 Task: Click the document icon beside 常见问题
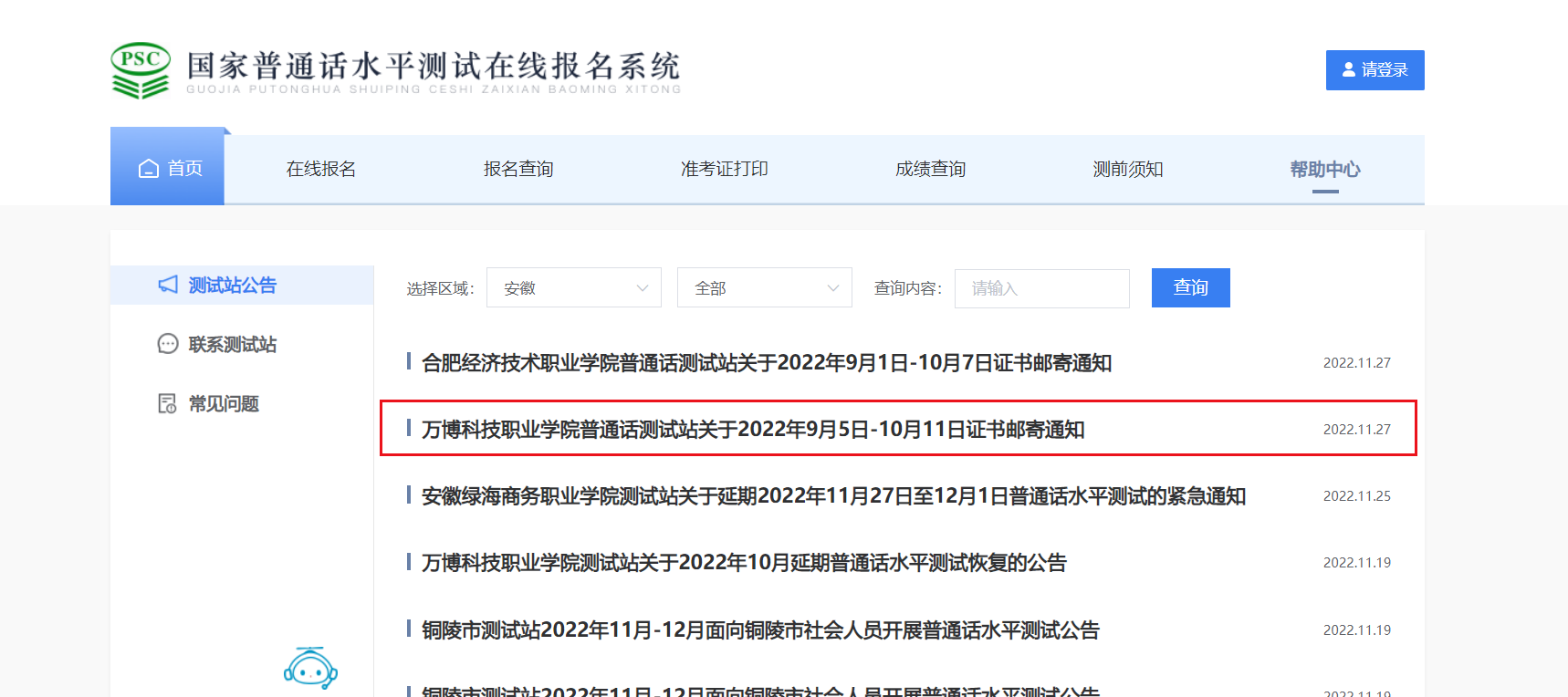pos(168,403)
